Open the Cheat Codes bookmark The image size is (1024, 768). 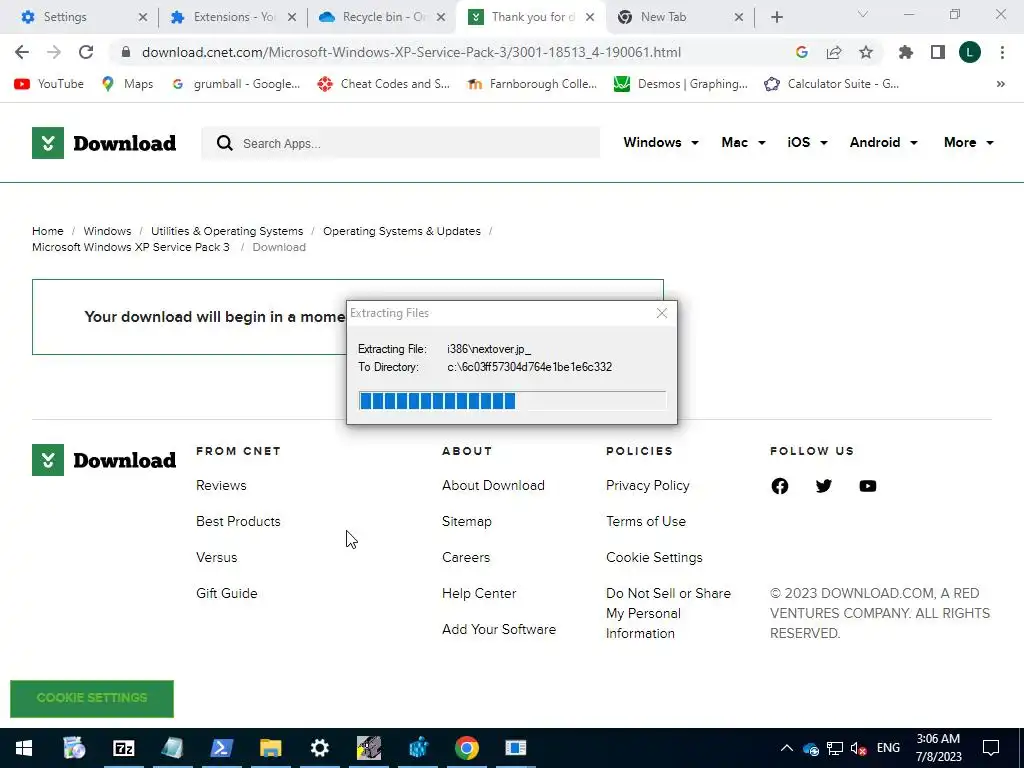pyautogui.click(x=383, y=84)
